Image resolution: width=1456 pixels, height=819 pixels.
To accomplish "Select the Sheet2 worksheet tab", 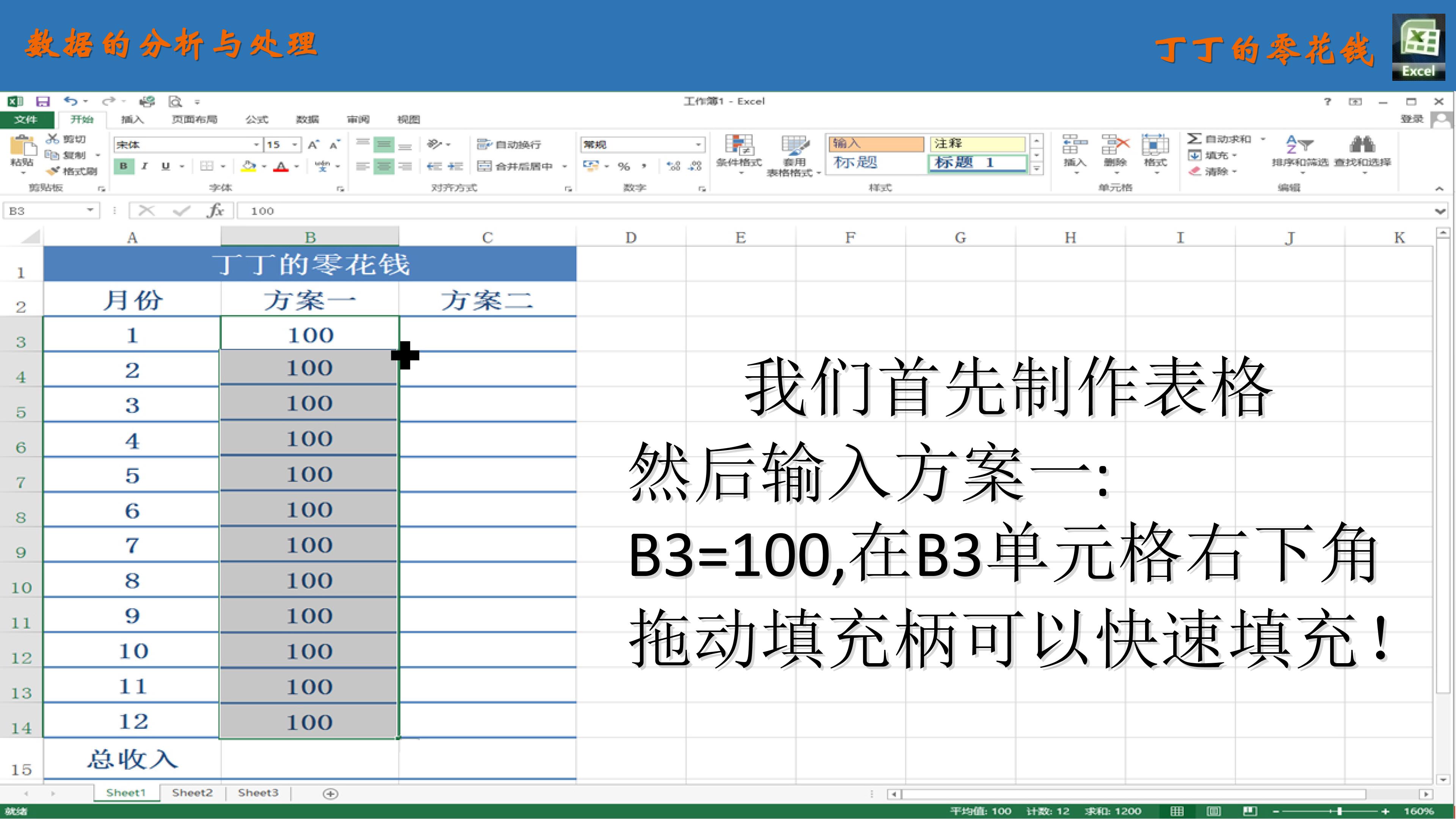I will [192, 792].
